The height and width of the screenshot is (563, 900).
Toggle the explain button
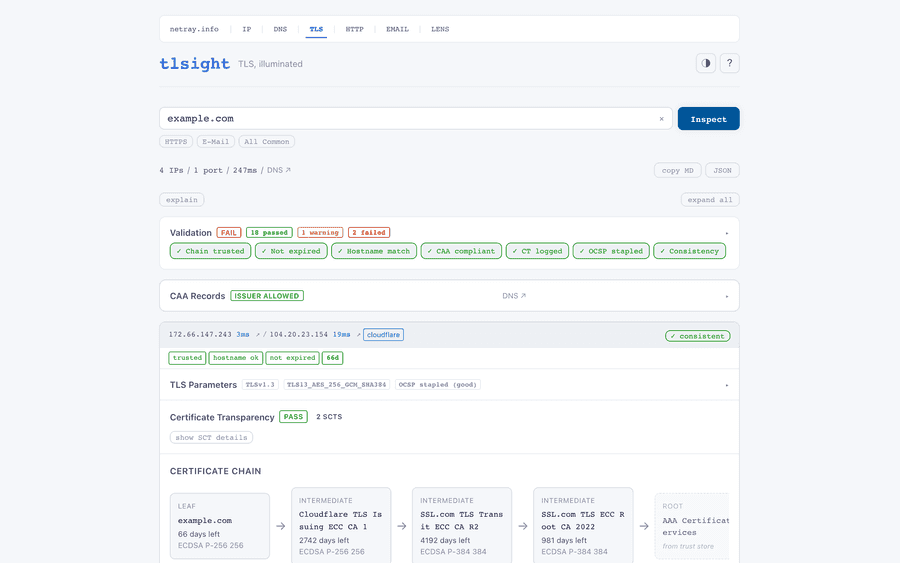pos(181,200)
